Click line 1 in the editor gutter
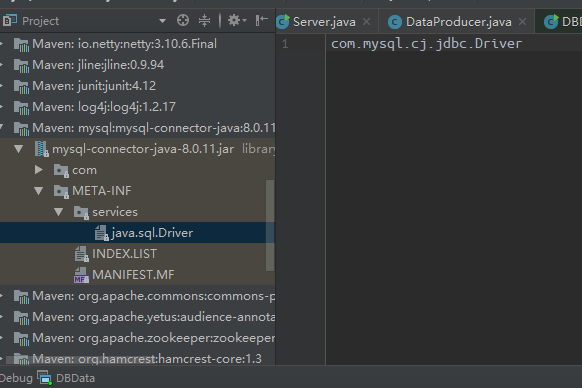The height and width of the screenshot is (388, 582). click(x=285, y=44)
